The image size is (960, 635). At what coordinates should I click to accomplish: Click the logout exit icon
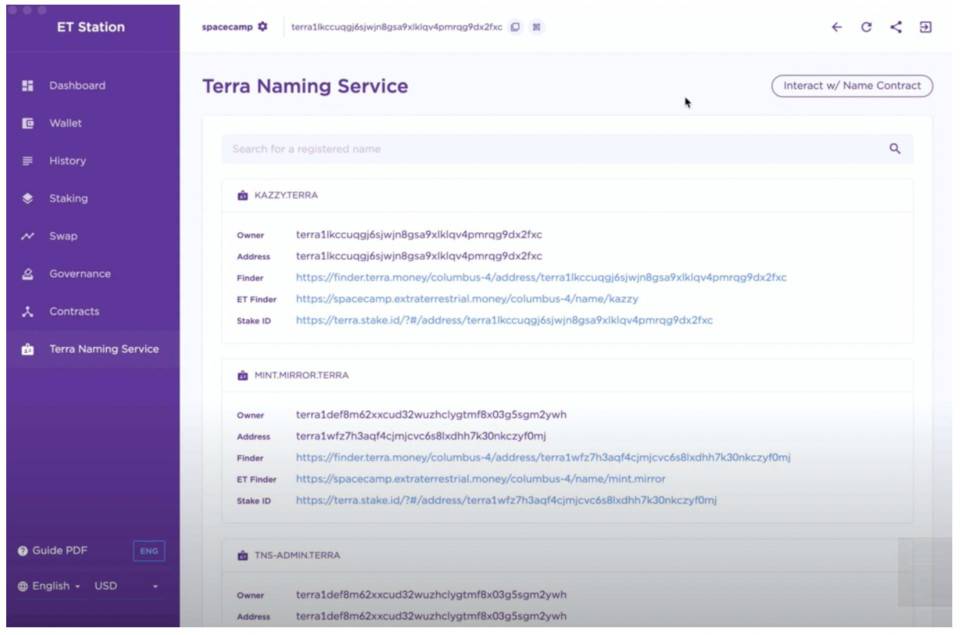(926, 27)
